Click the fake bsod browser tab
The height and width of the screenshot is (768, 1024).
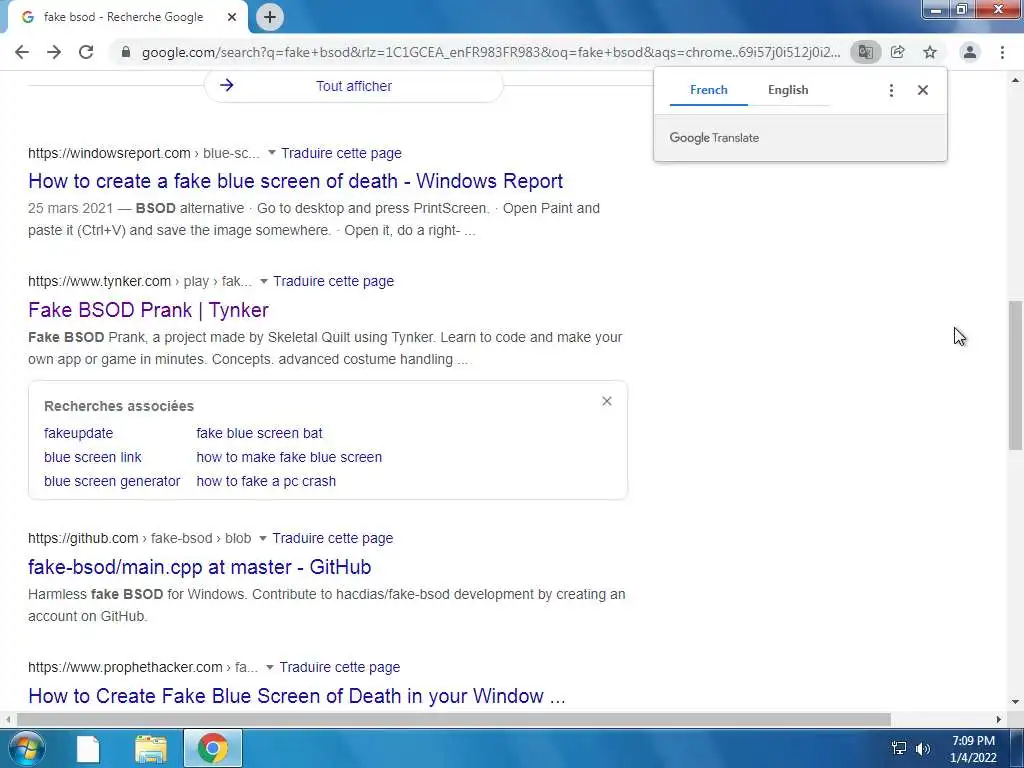point(127,17)
